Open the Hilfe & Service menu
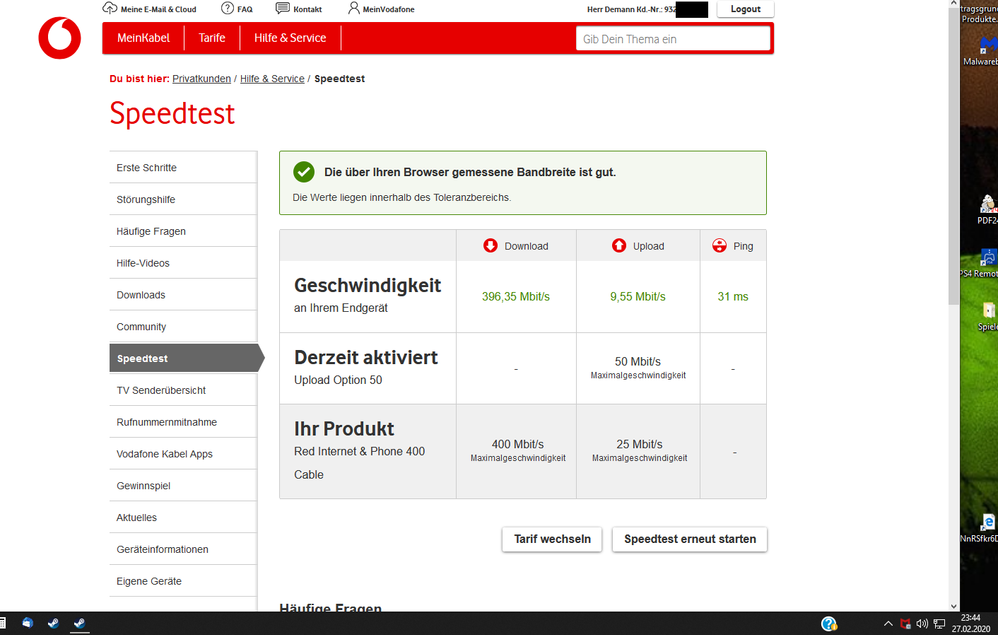This screenshot has width=998, height=635. [x=290, y=38]
